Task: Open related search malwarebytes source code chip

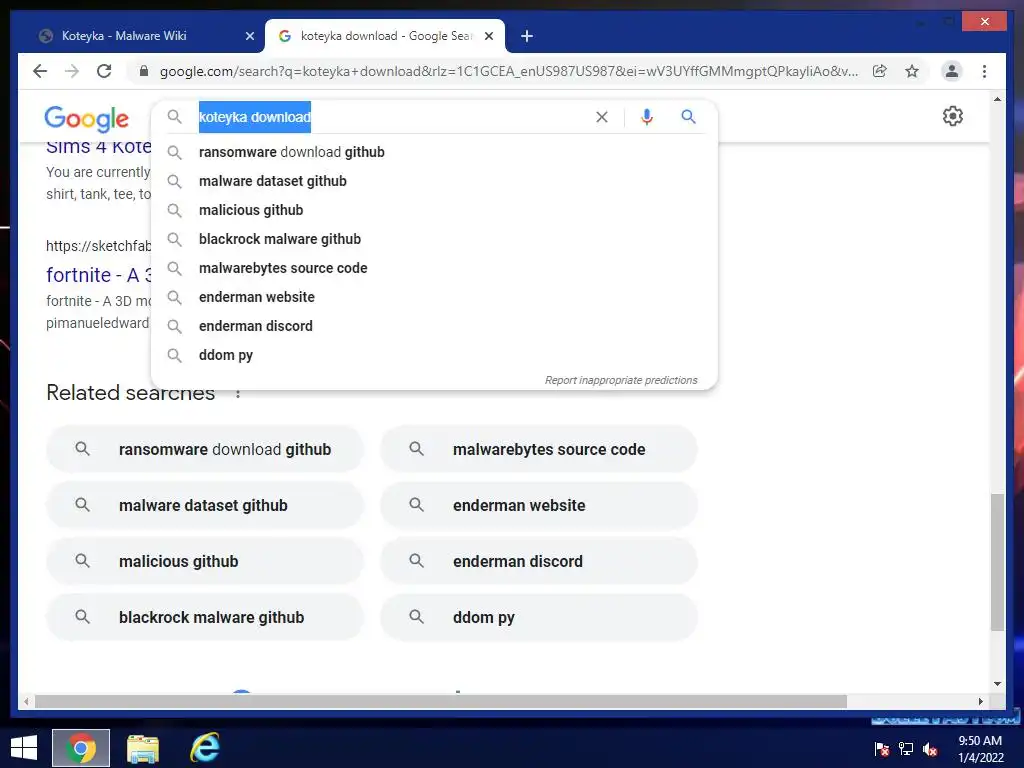Action: [x=539, y=449]
